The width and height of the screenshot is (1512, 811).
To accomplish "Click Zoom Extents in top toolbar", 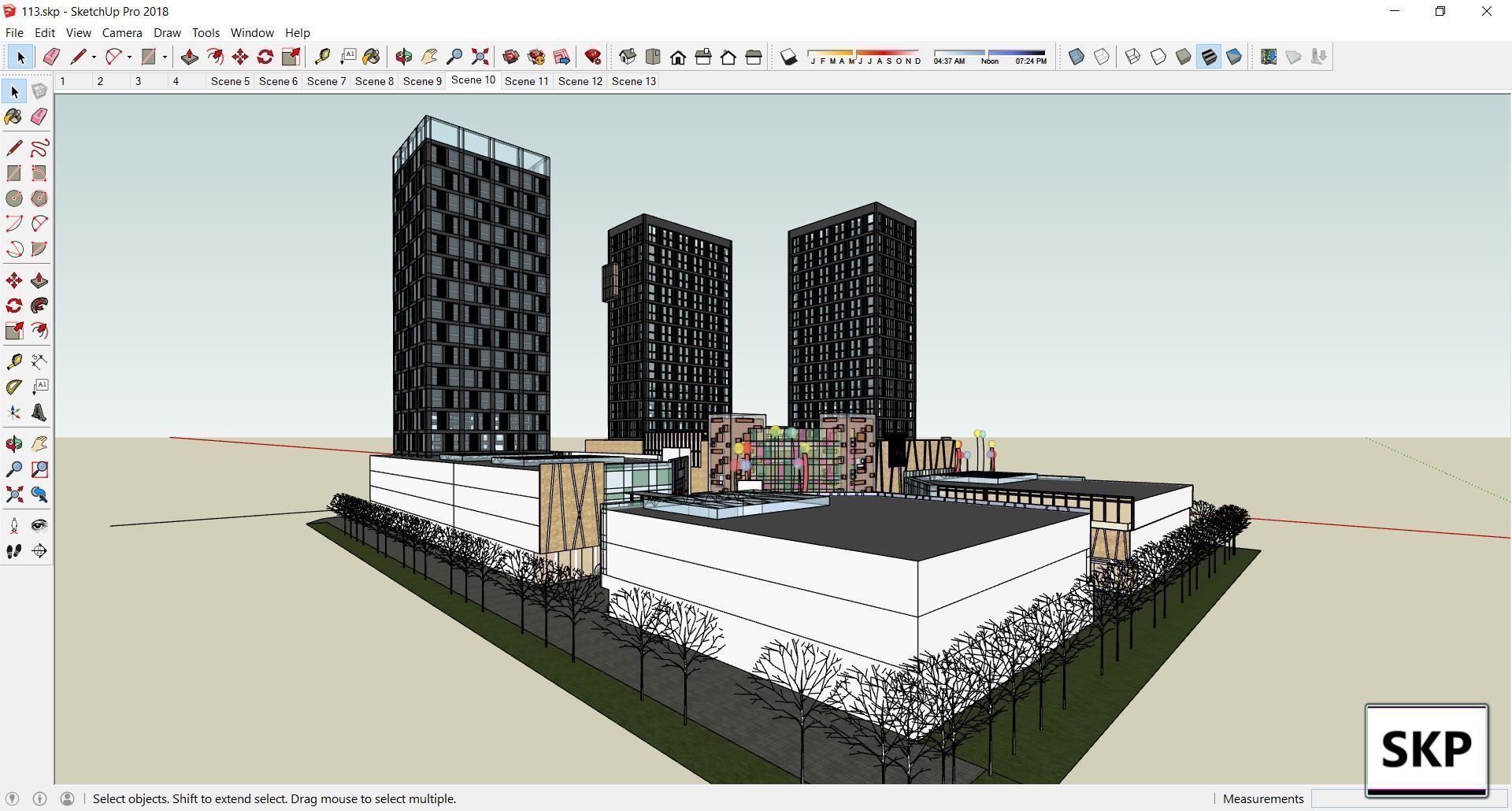I will pos(480,57).
